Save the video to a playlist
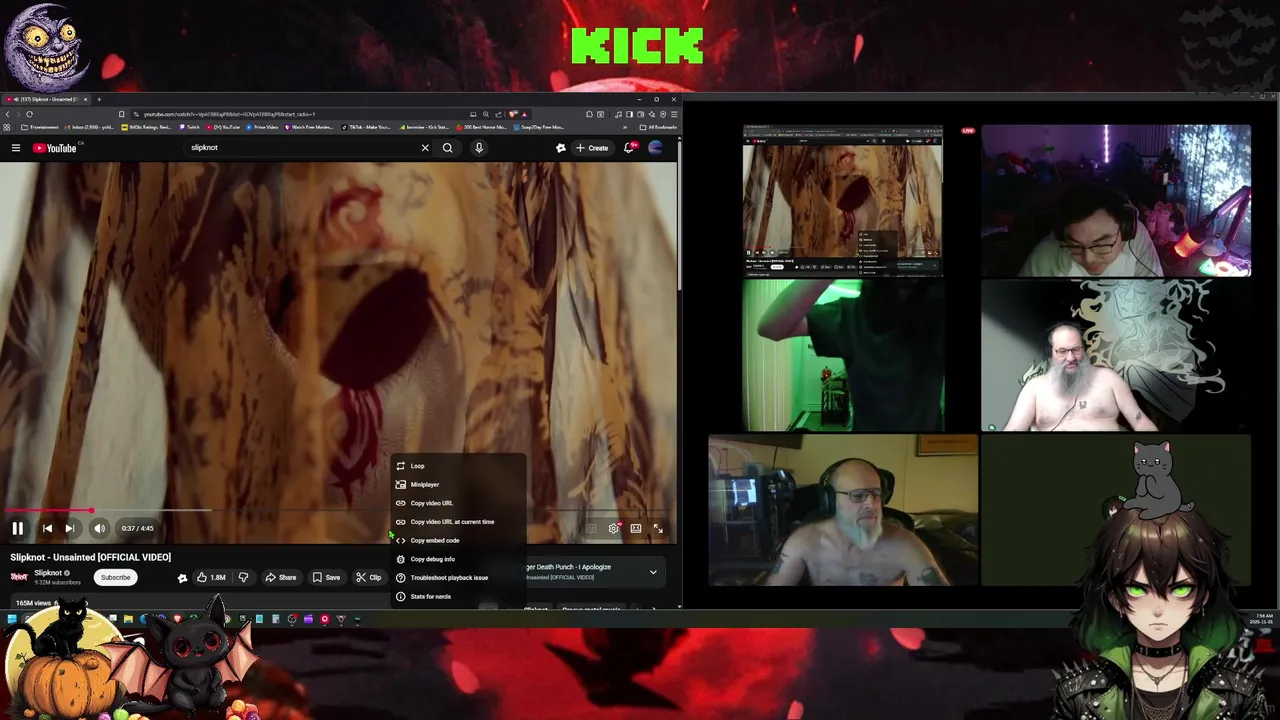 [x=326, y=577]
